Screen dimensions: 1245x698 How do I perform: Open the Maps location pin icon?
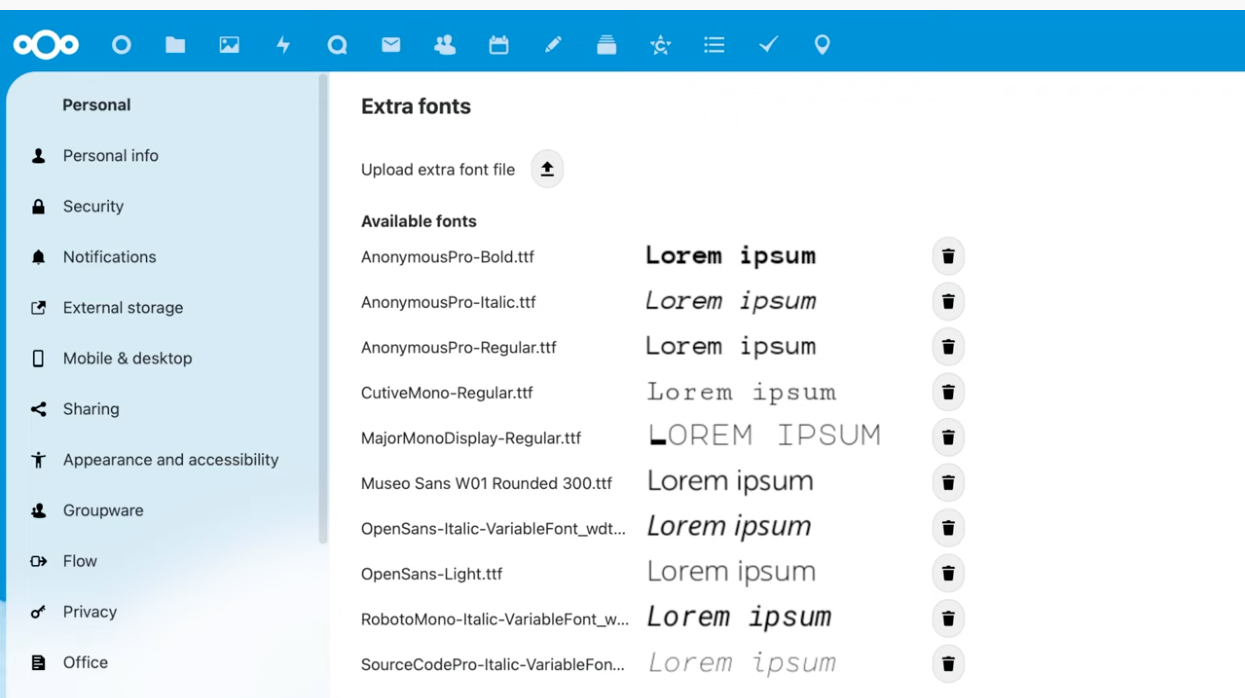[x=822, y=45]
